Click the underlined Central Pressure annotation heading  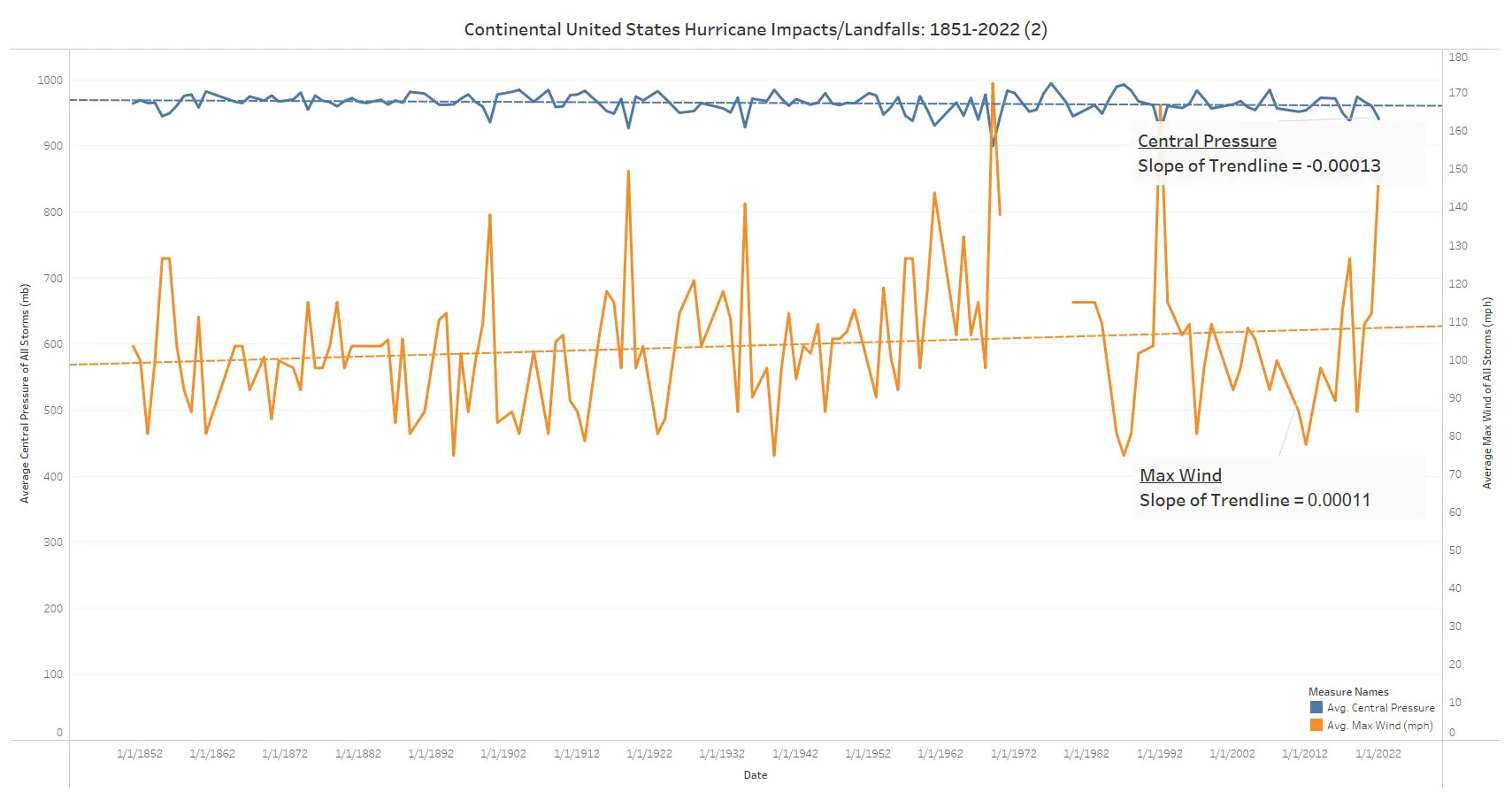click(x=1207, y=142)
